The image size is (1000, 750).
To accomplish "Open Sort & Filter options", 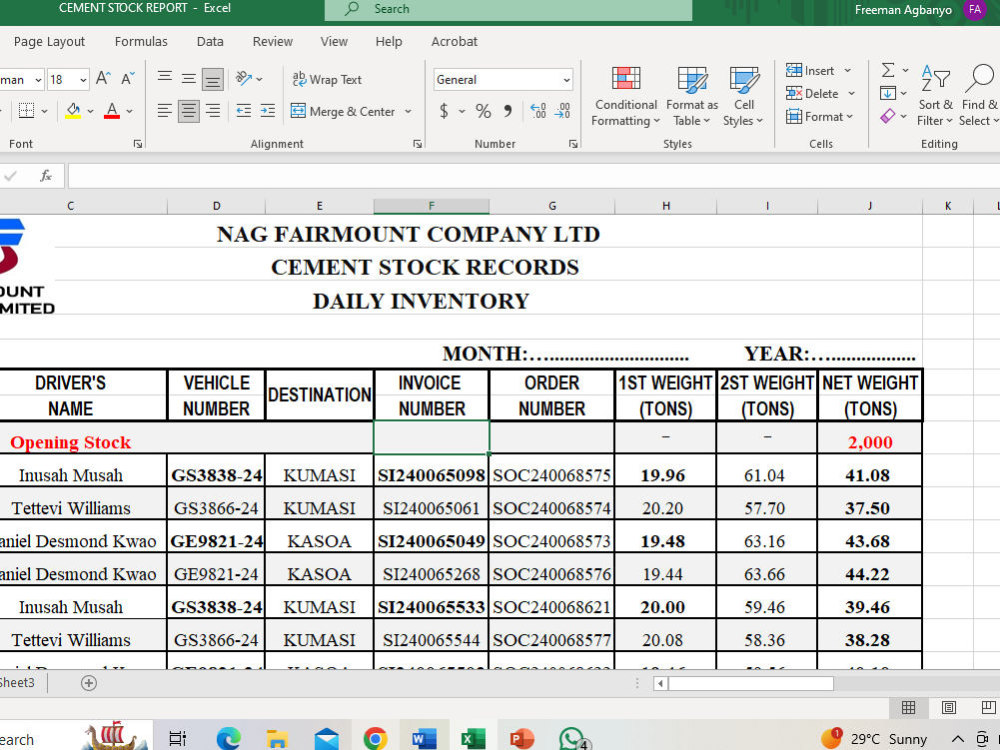I will pos(935,96).
